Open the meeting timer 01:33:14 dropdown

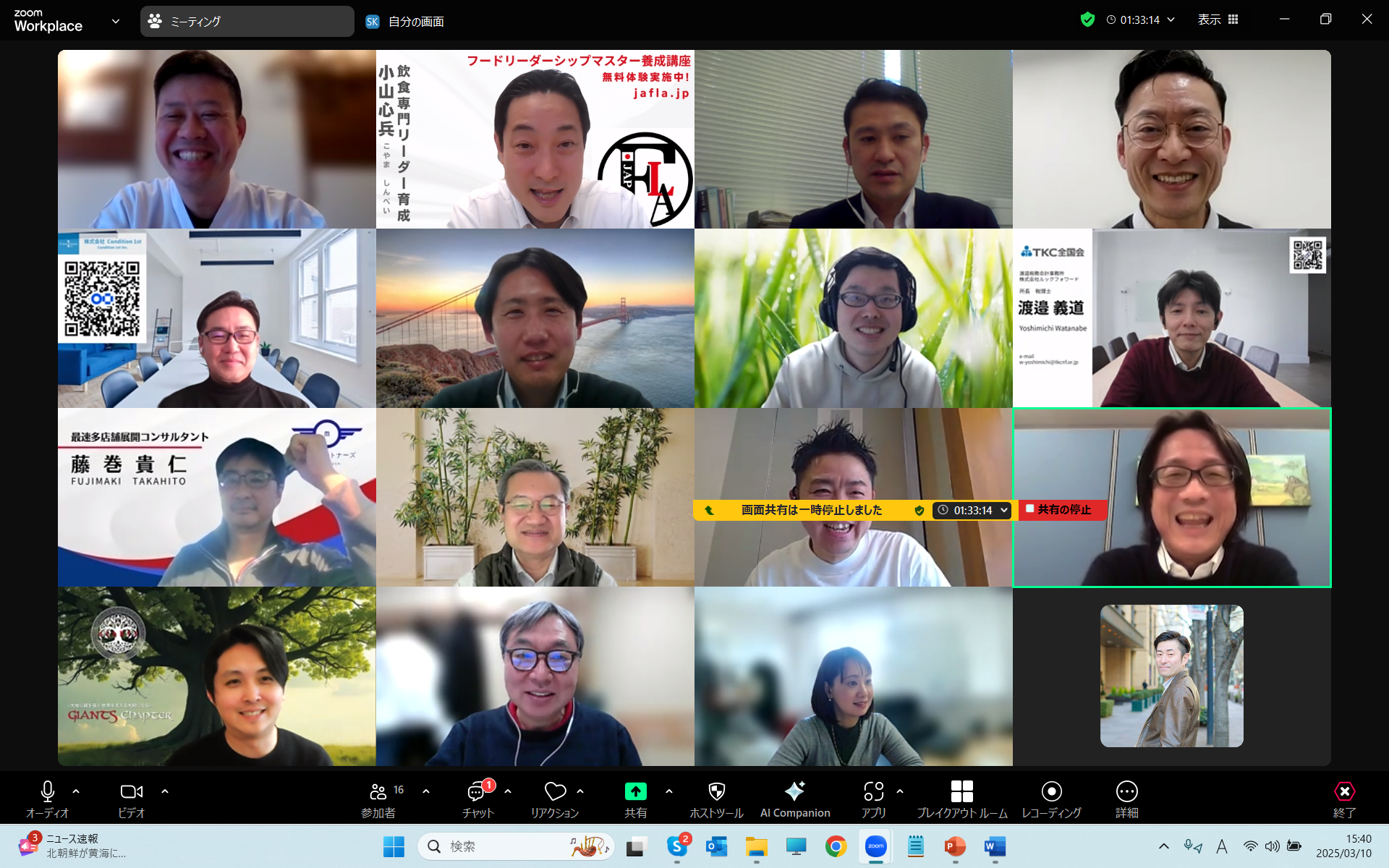[x=1140, y=20]
